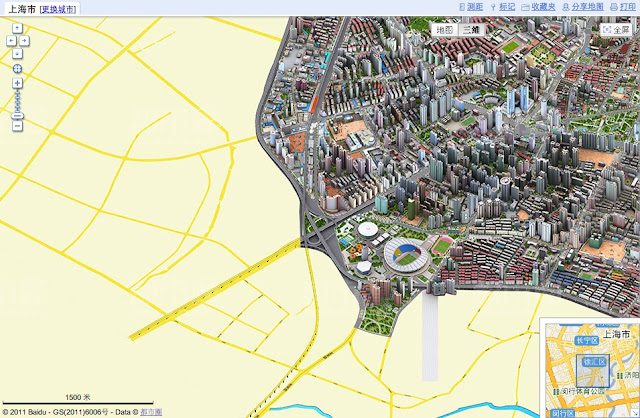Click the 上海市 city name in the header

coord(22,9)
